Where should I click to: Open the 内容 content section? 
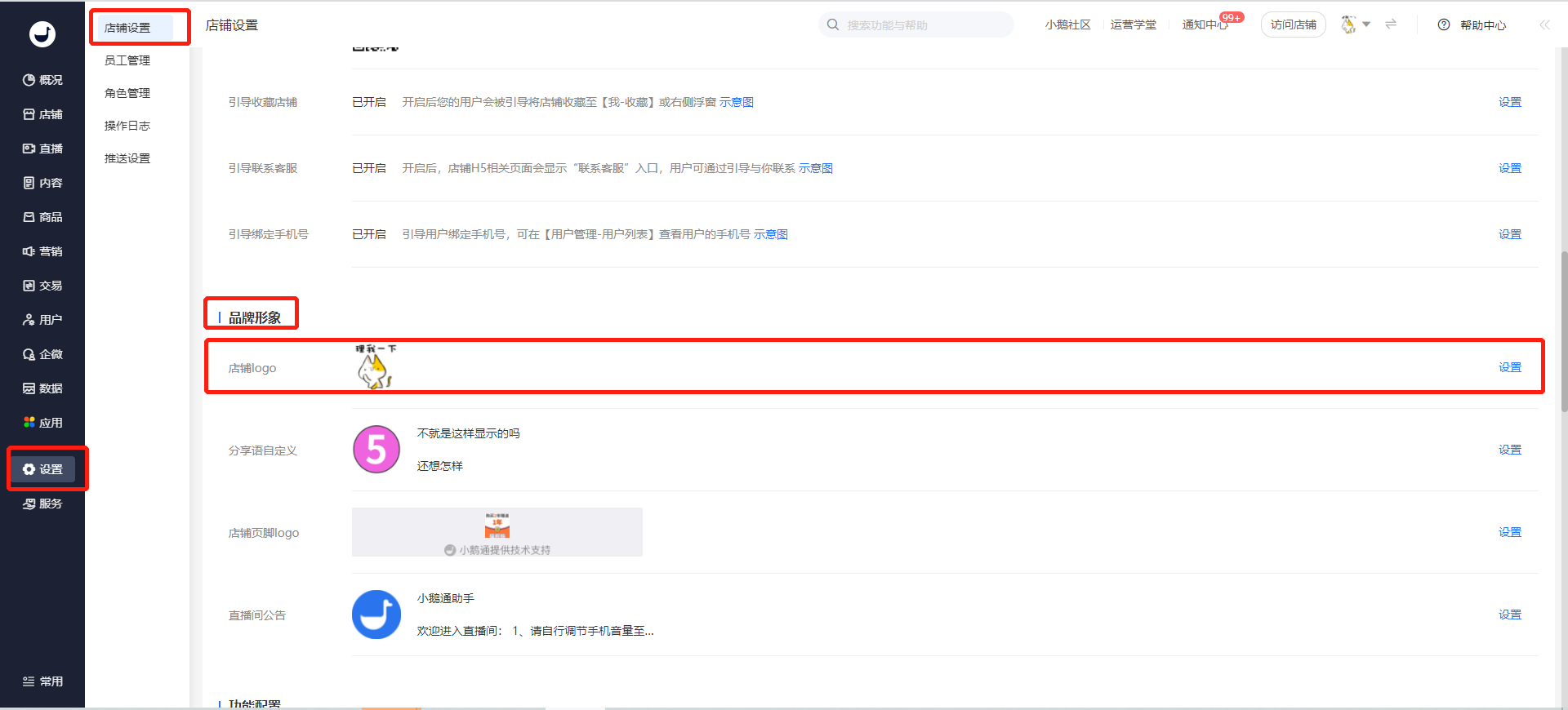42,183
